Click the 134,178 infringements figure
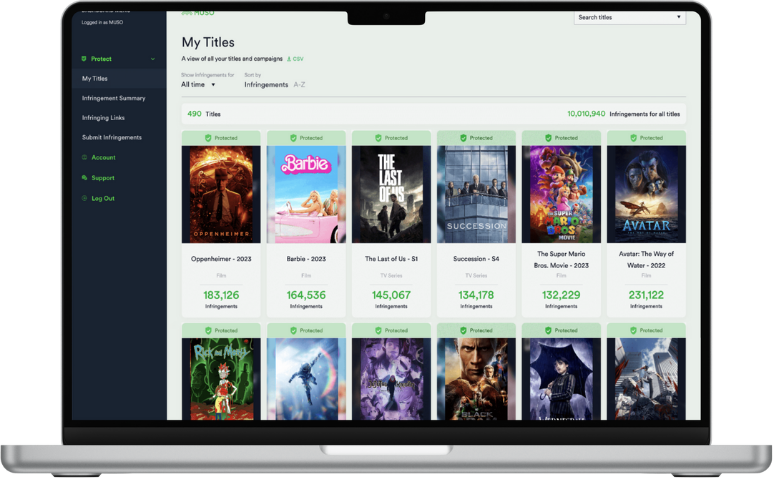The width and height of the screenshot is (773, 478). [x=476, y=295]
